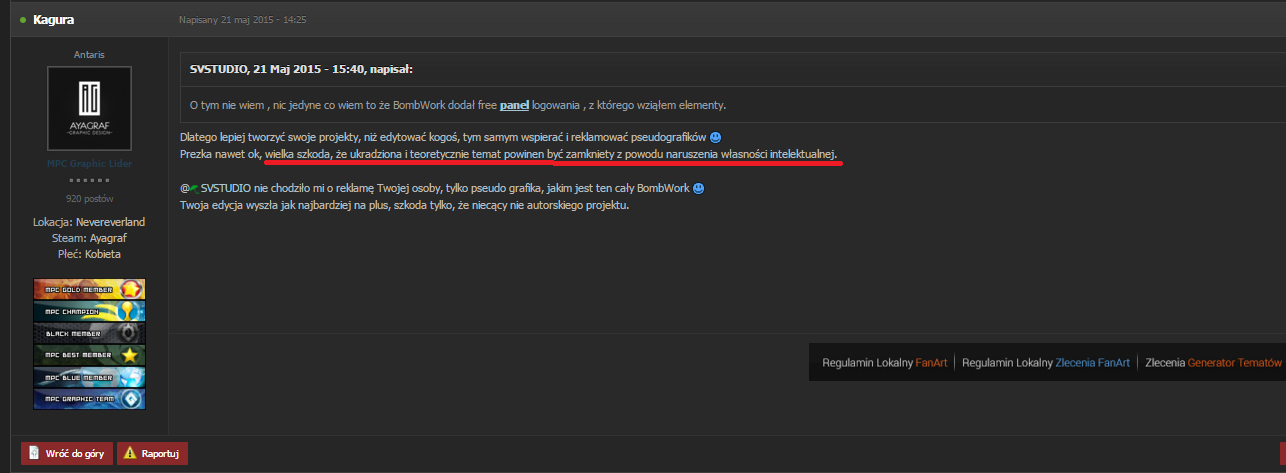
Task: Open the bold 'panel' link in quote
Action: [514, 104]
